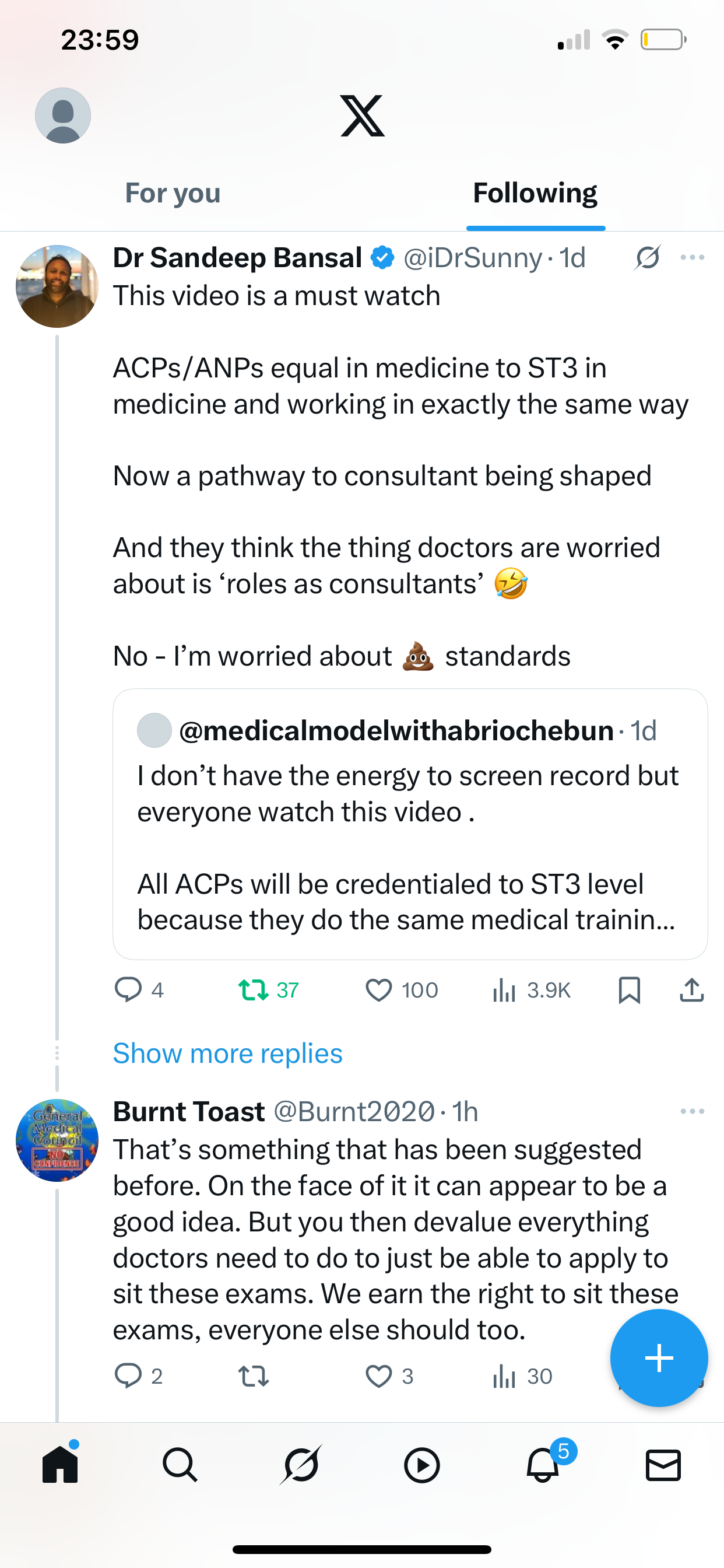Image resolution: width=724 pixels, height=1568 pixels.
Task: Open Burnt Toast's profile picture
Action: pos(57,1140)
